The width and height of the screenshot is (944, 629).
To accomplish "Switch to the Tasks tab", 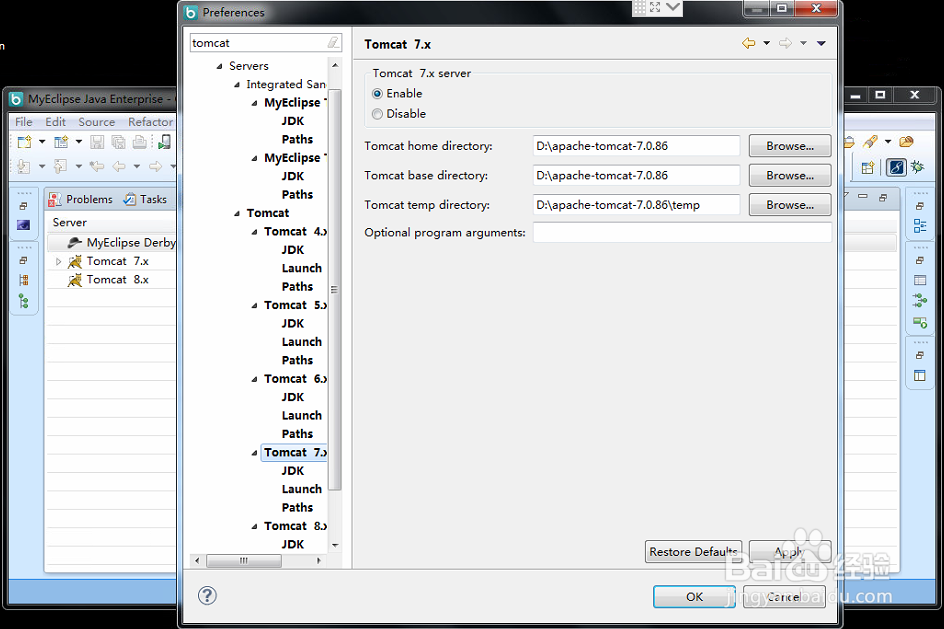I will pos(145,199).
